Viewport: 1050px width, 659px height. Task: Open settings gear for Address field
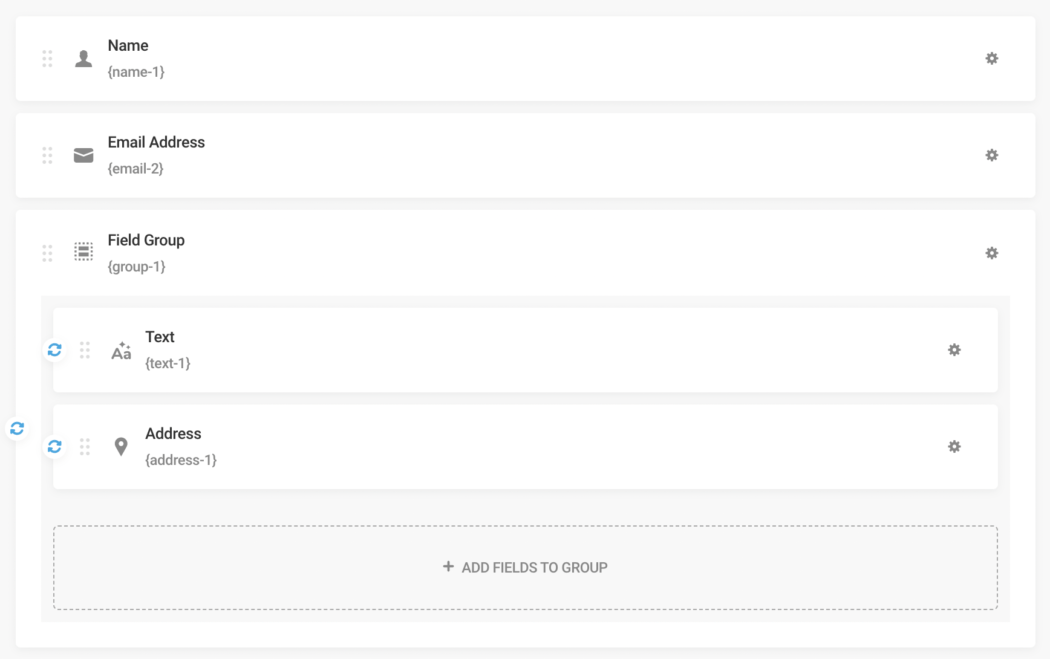(x=954, y=447)
